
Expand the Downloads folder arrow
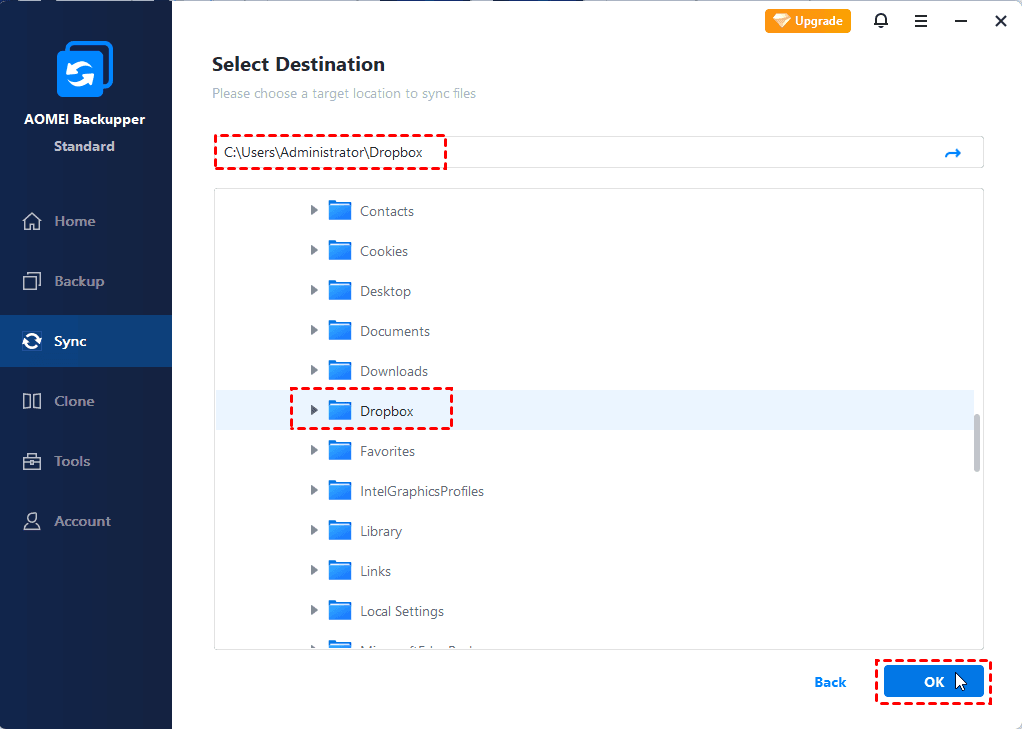[x=314, y=371]
